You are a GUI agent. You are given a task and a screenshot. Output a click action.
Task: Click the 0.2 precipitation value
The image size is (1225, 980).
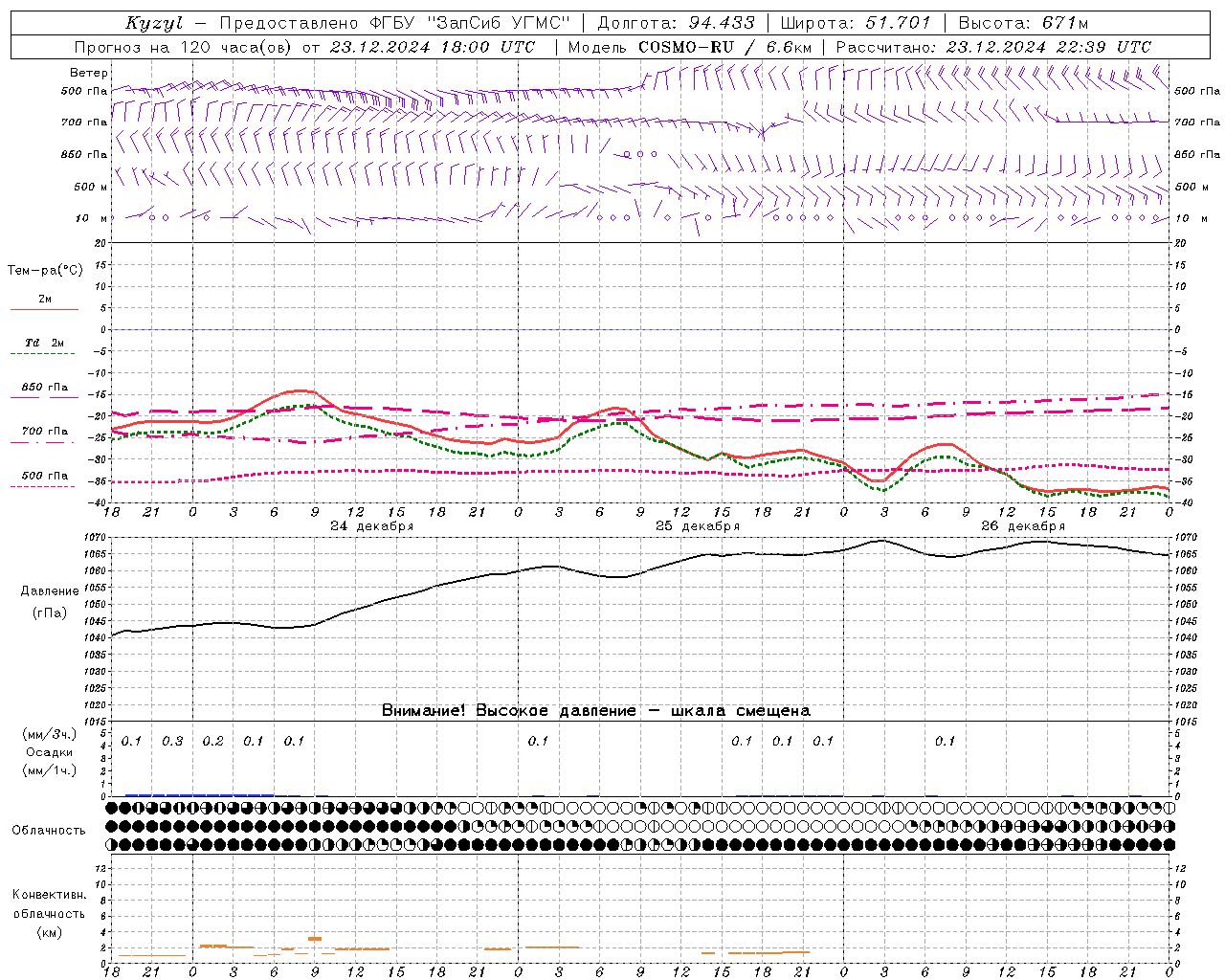[212, 742]
